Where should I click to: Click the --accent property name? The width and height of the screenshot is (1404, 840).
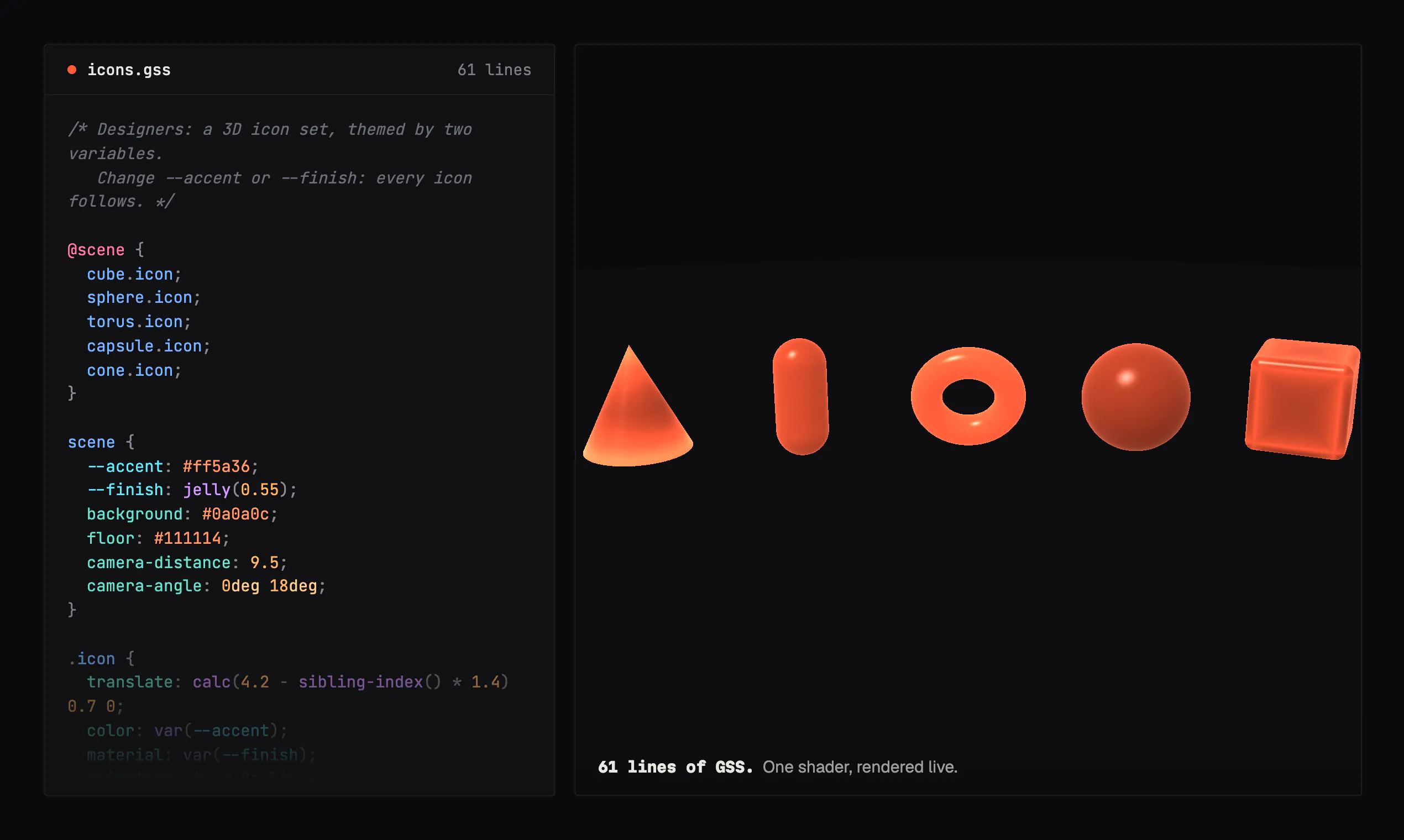[124, 466]
